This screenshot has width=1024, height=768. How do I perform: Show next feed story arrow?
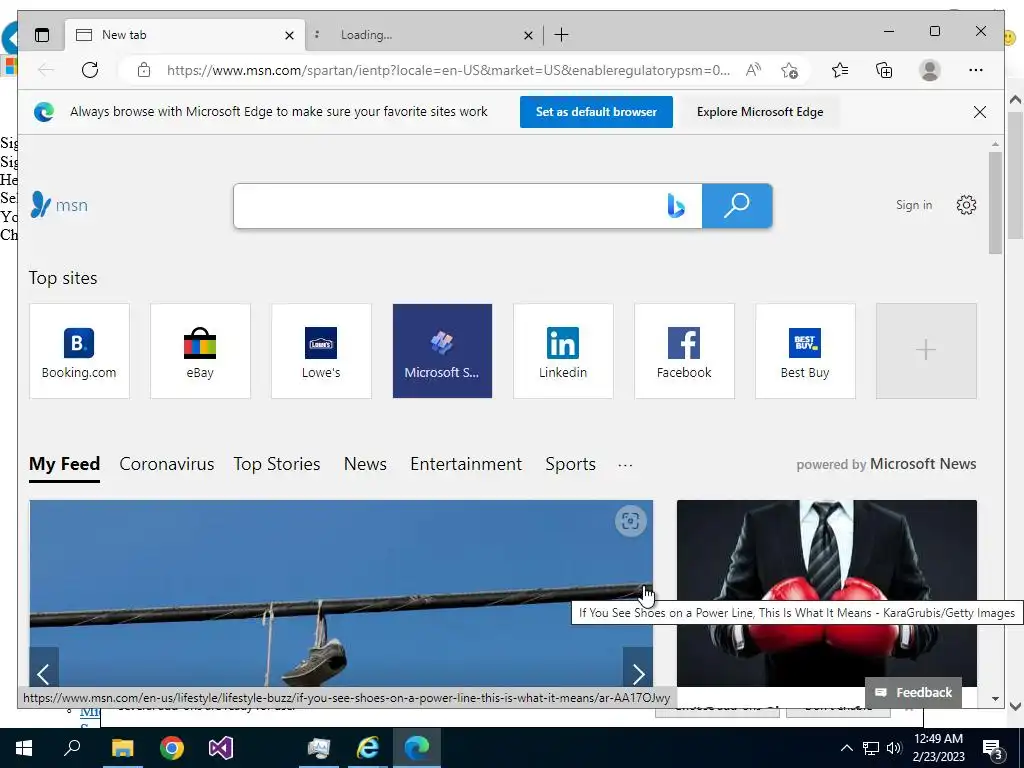coord(638,673)
